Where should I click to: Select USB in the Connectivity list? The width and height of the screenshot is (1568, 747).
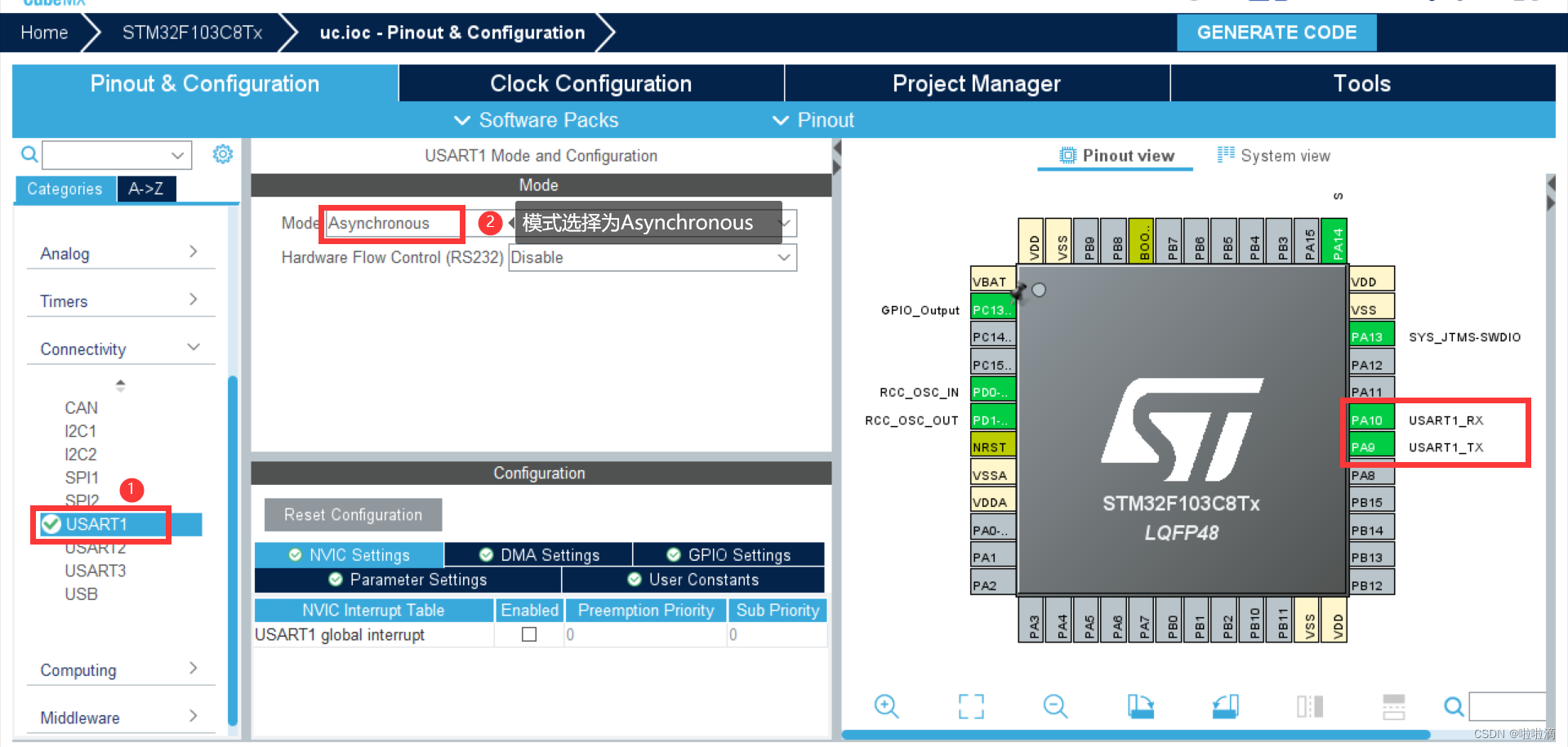[x=81, y=594]
